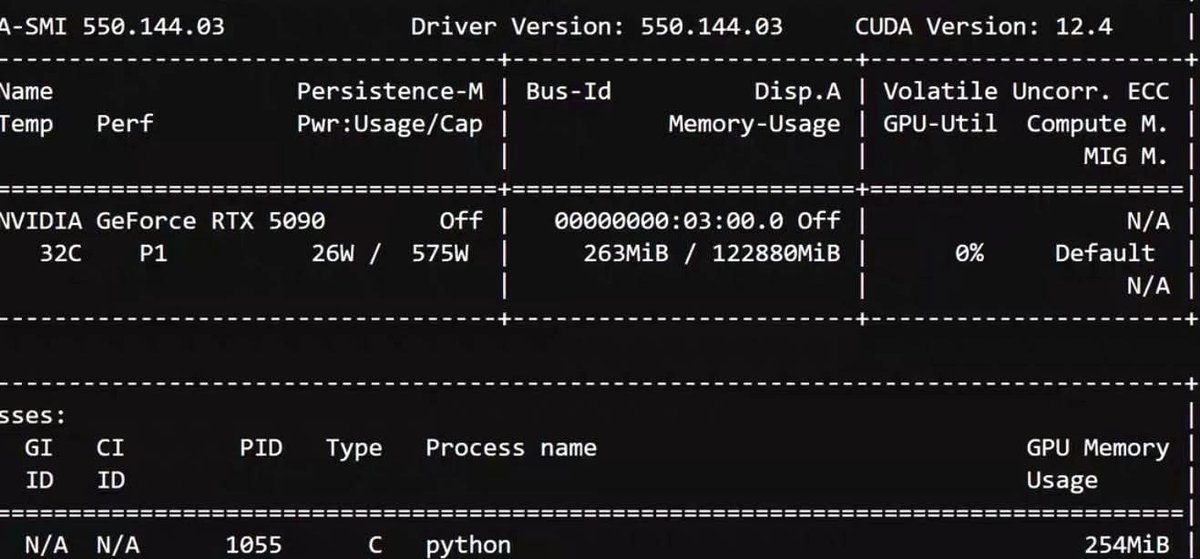Screen dimensions: 1200x559
Task: Click the Memory-Usage header text
Action: [x=754, y=124]
